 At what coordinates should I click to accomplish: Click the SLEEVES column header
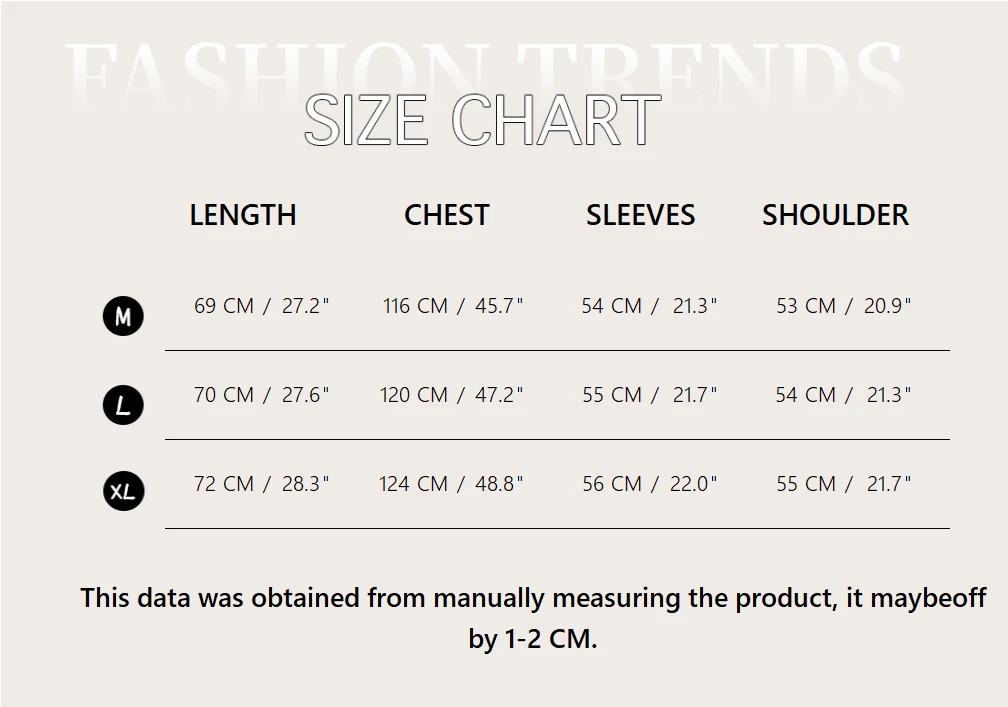pos(640,215)
